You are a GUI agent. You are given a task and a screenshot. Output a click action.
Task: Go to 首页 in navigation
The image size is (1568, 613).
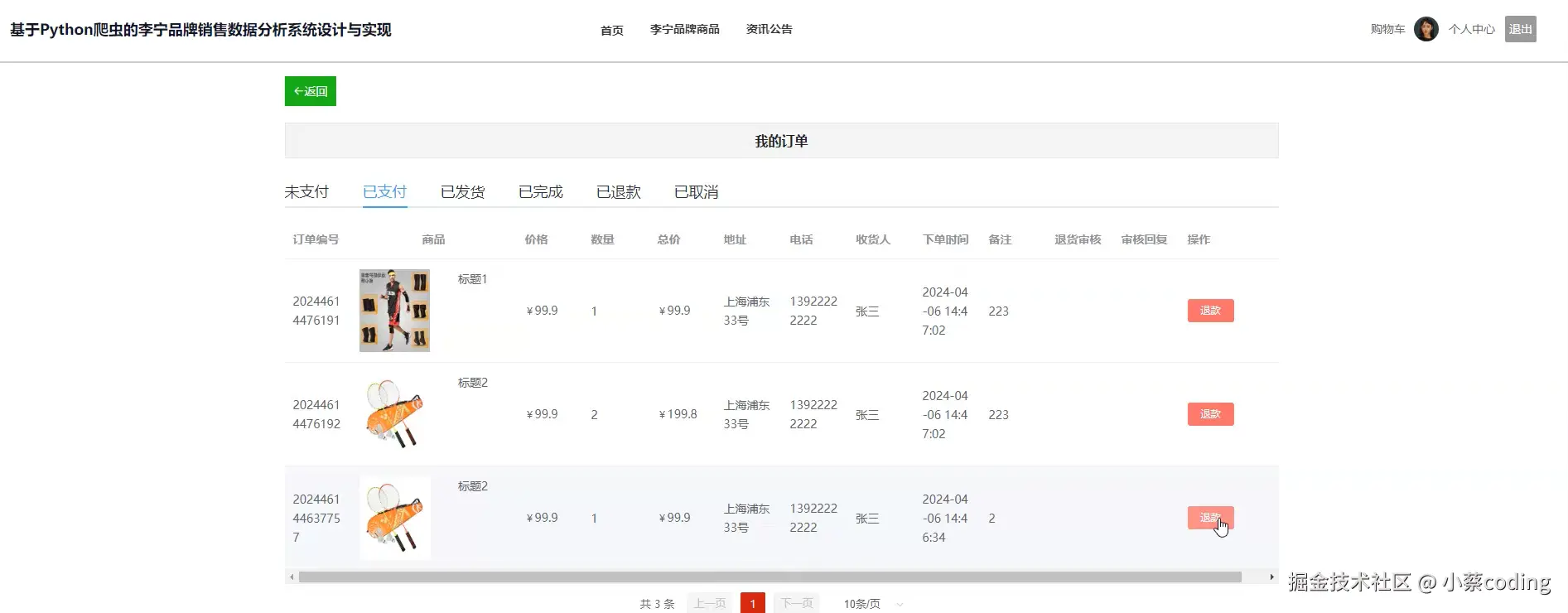point(612,30)
